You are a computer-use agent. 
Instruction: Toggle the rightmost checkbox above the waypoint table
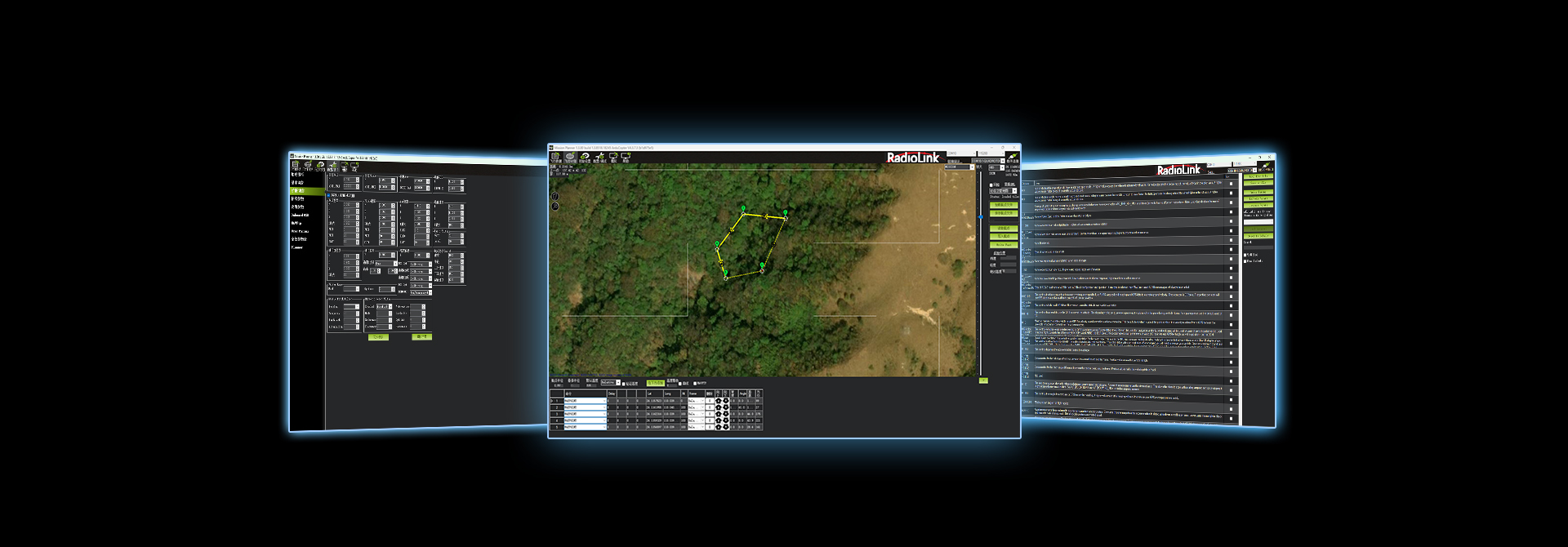coord(695,383)
